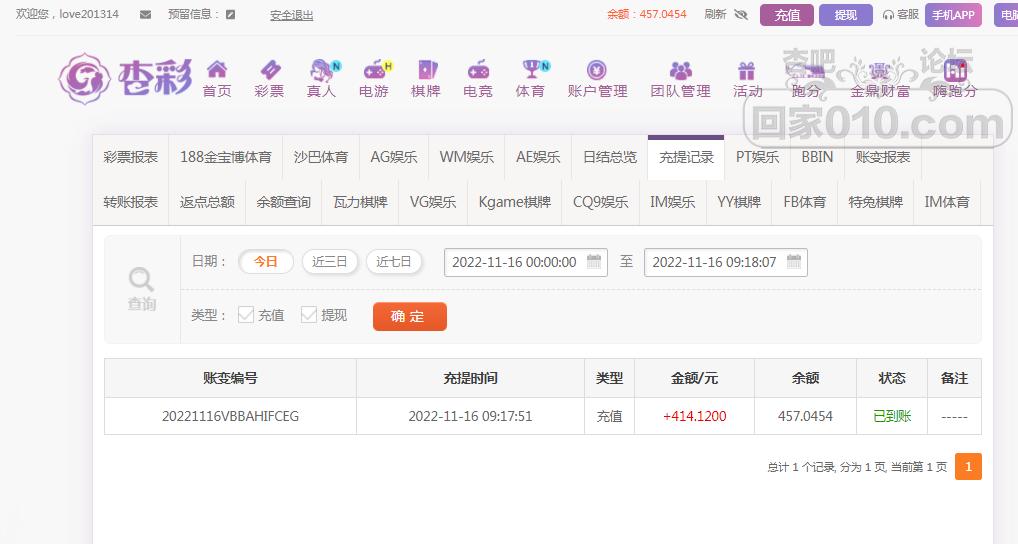Click the mail envelope icon

coord(146,15)
